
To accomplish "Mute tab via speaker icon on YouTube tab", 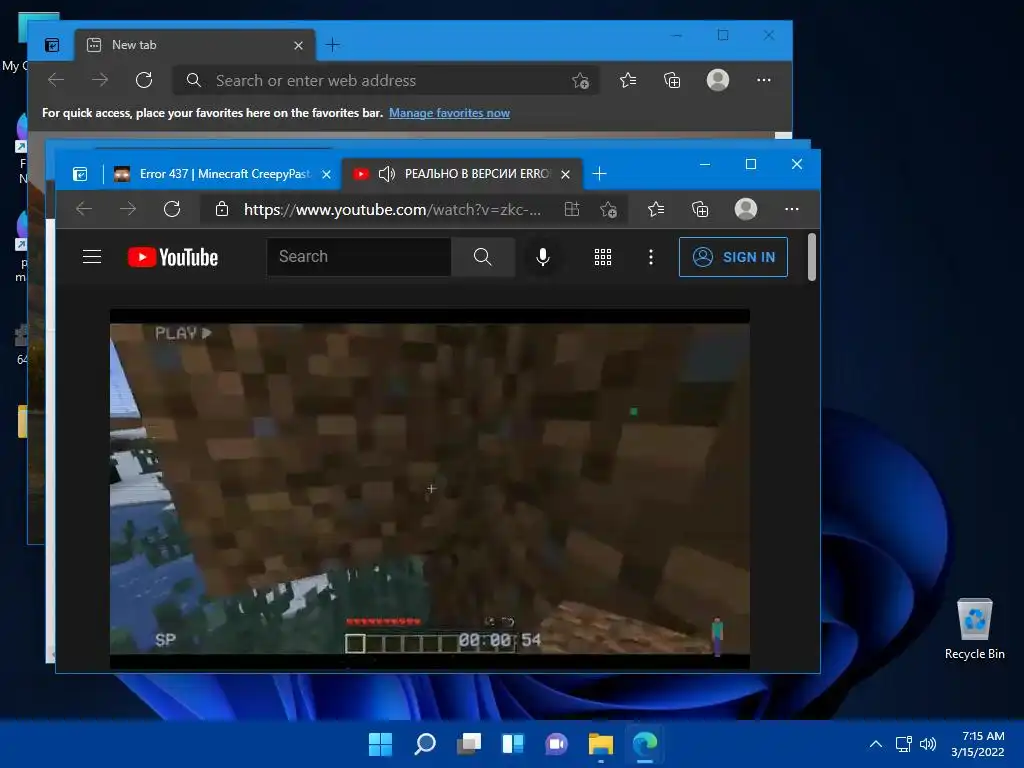I will 387,174.
